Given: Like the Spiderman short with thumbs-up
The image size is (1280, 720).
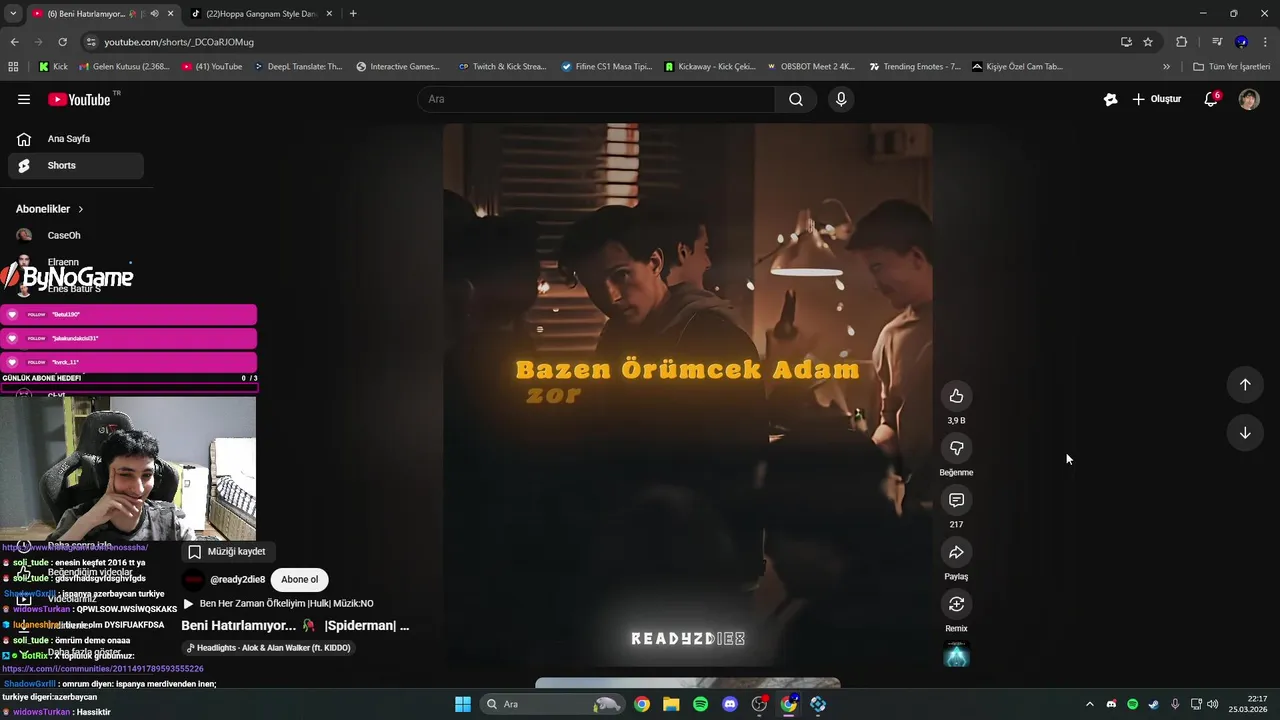Looking at the screenshot, I should click(x=956, y=396).
